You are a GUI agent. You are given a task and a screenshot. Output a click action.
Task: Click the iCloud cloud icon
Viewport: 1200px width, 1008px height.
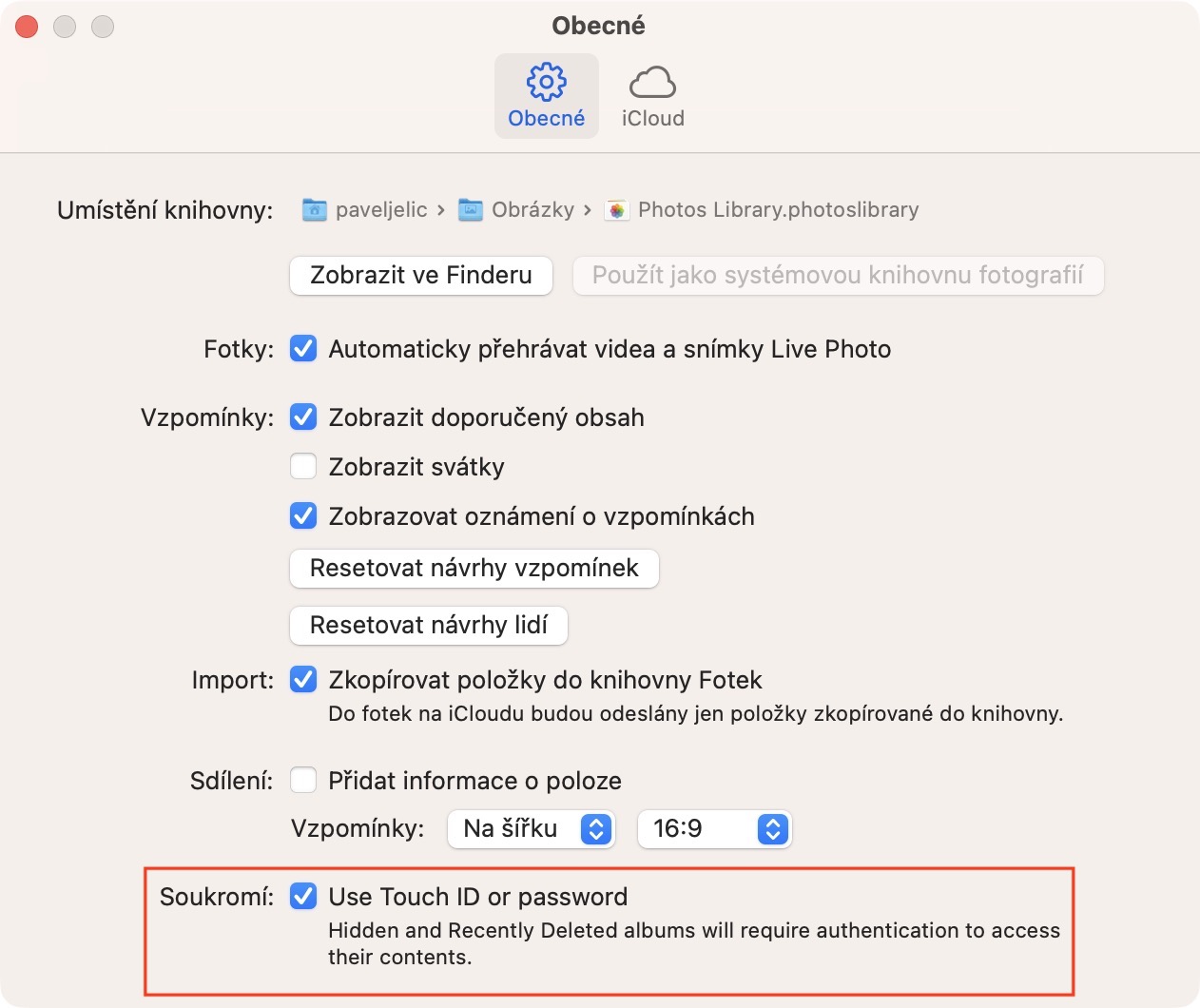[x=652, y=83]
